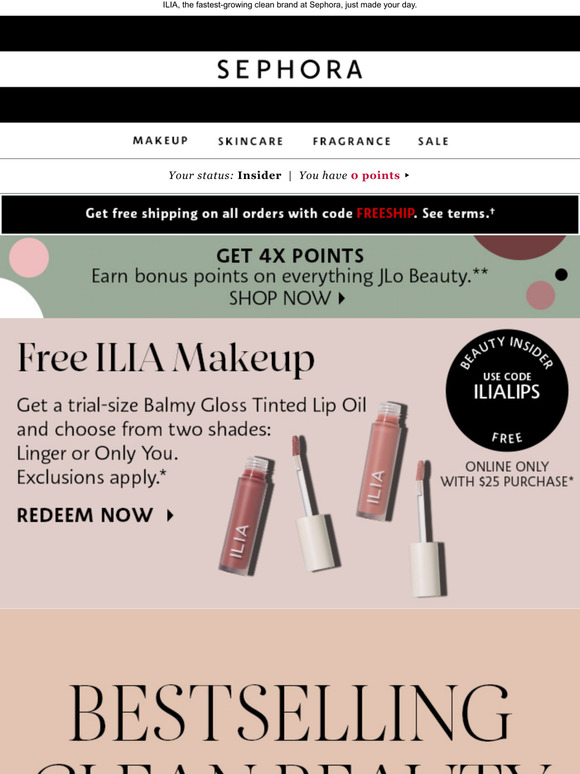Click the FREESHIP free shipping banner
580x774 pixels.
(x=290, y=214)
